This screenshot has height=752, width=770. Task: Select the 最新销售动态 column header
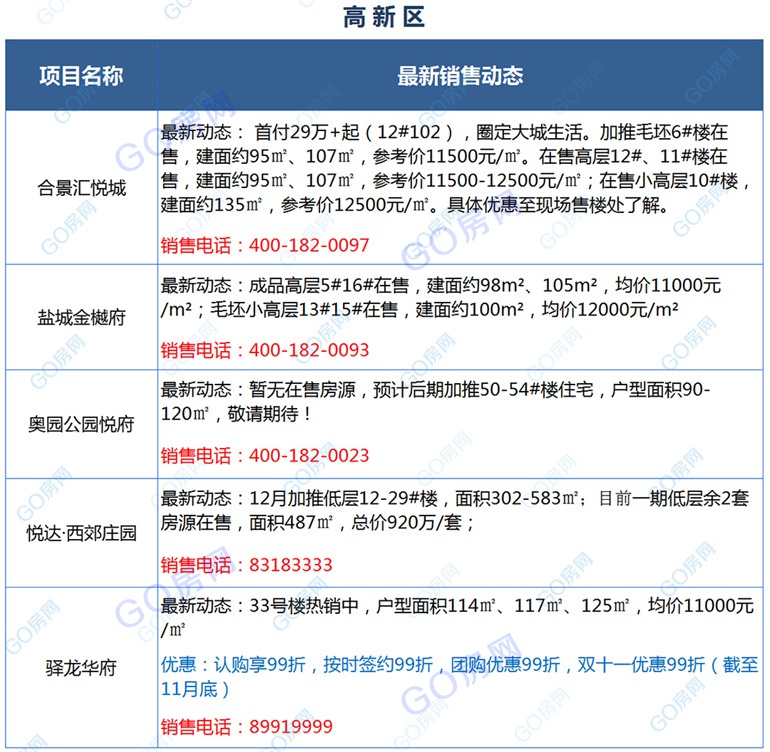[x=460, y=76]
